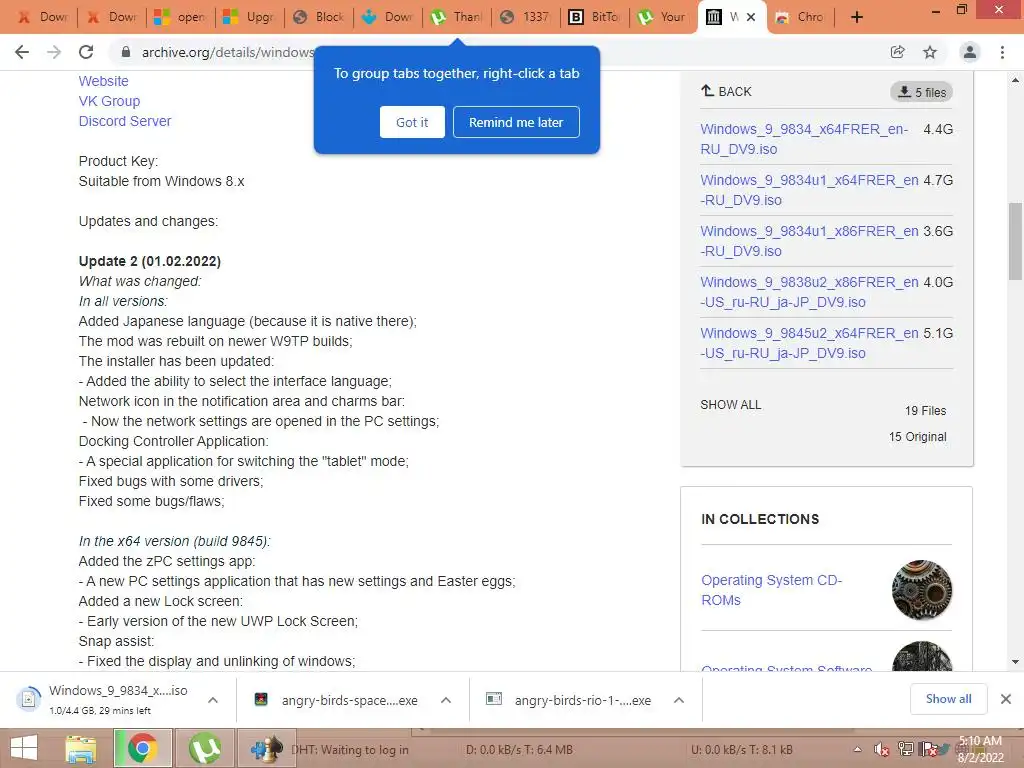Close the downloads bar
Viewport: 1024px width, 768px height.
tap(1006, 699)
